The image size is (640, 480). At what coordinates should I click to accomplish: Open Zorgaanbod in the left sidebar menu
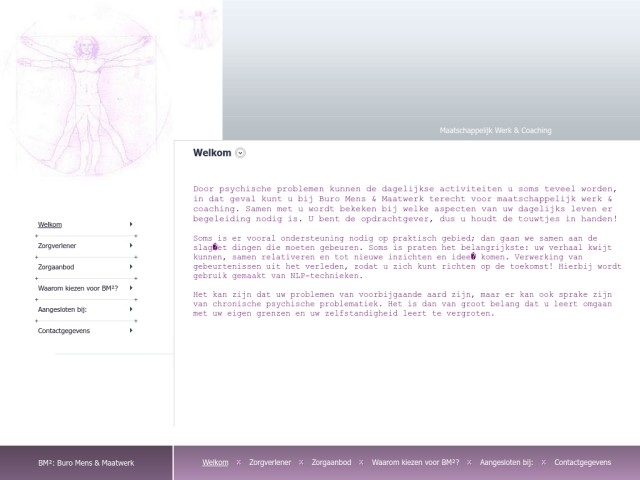point(56,266)
